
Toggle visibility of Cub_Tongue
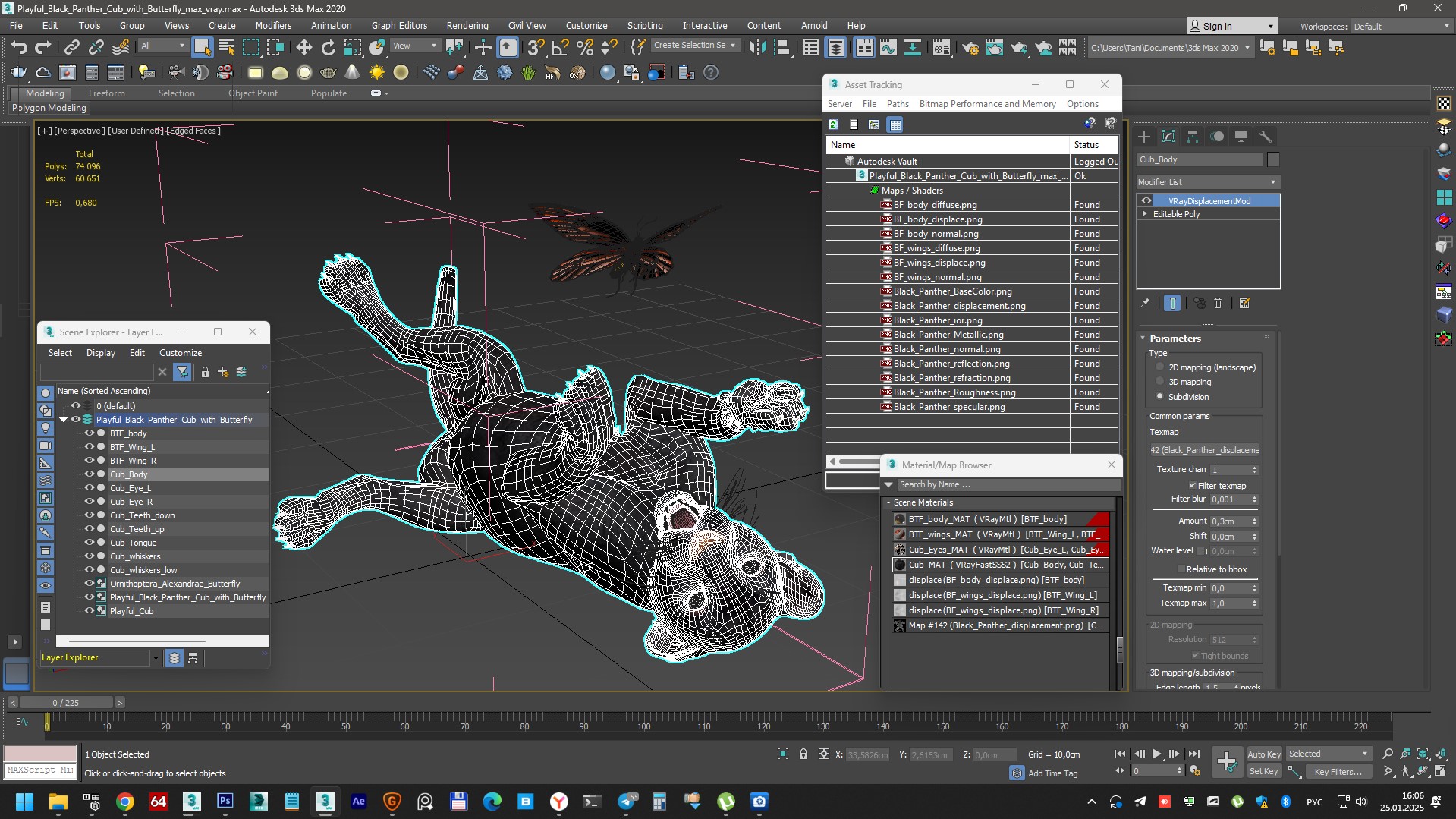(89, 543)
